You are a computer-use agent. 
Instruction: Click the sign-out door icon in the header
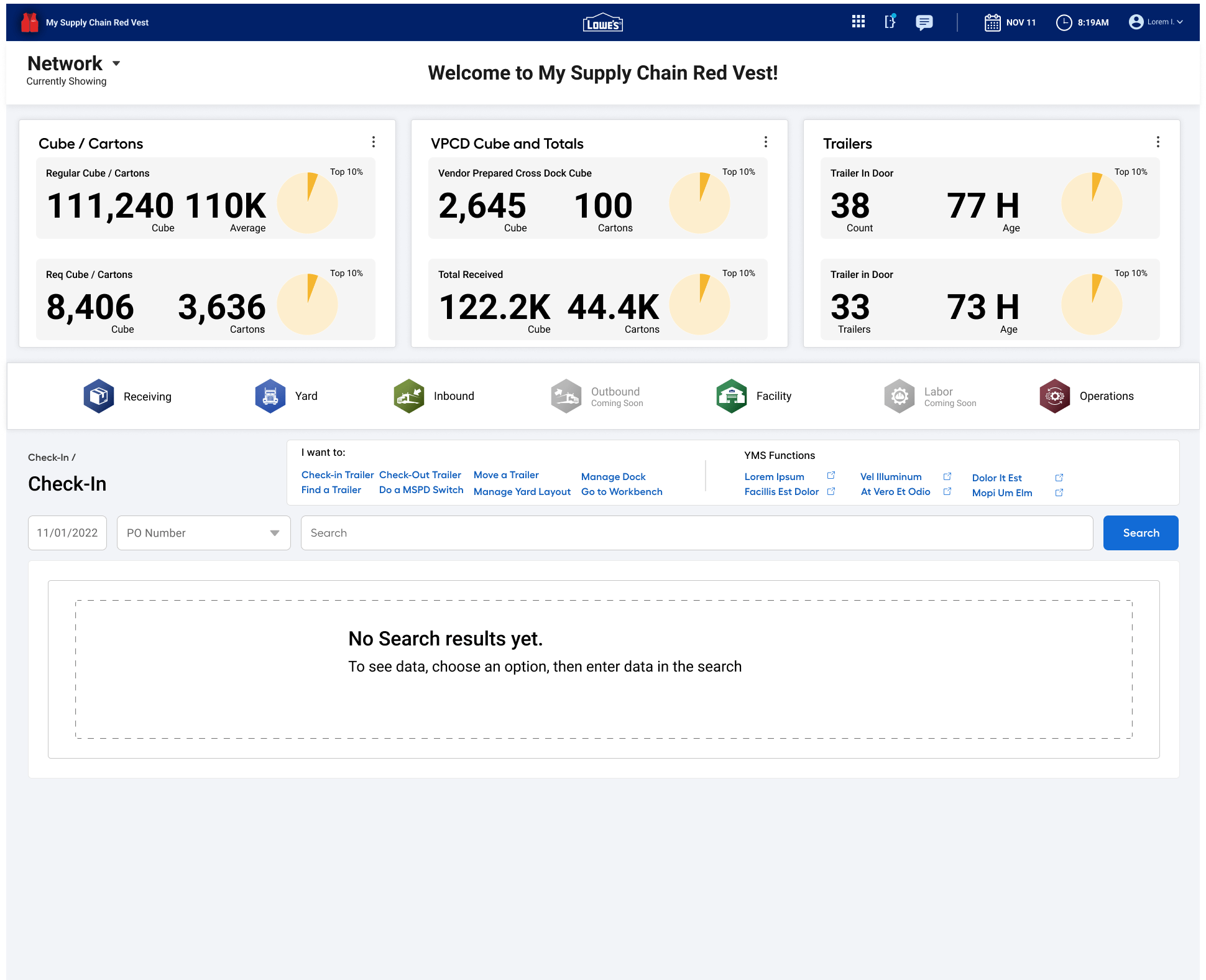click(890, 22)
